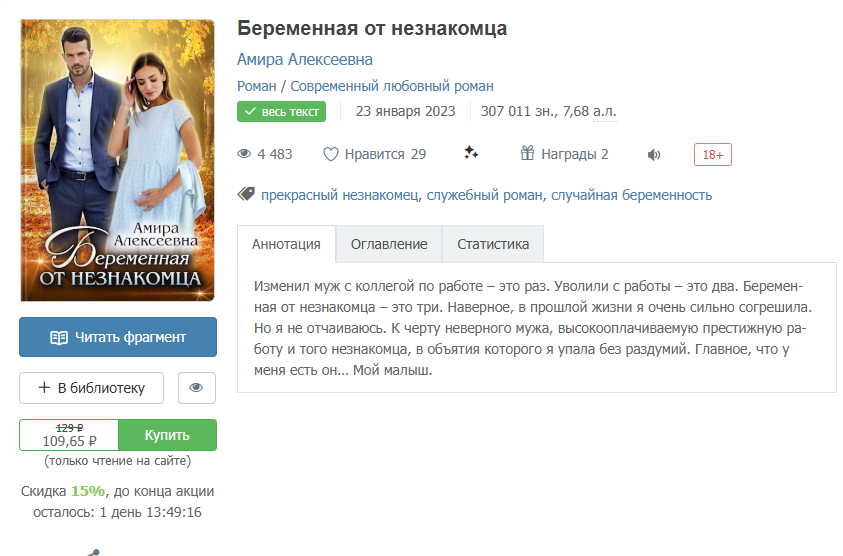Click the случайная беременность tag

[631, 195]
